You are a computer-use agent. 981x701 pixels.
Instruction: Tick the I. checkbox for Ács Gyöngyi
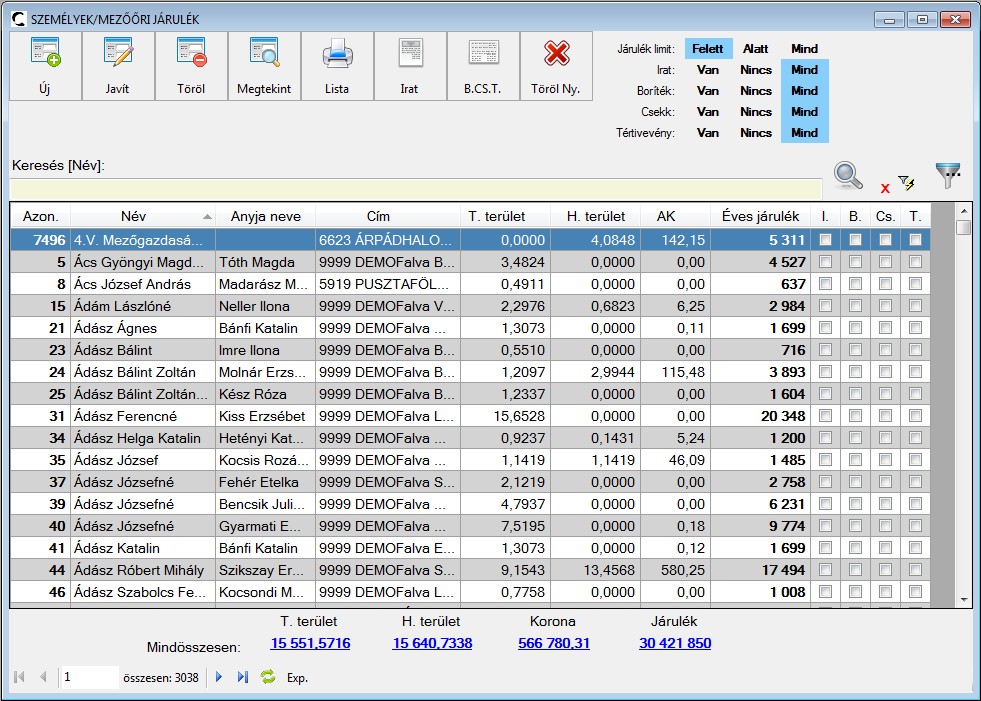[x=825, y=262]
